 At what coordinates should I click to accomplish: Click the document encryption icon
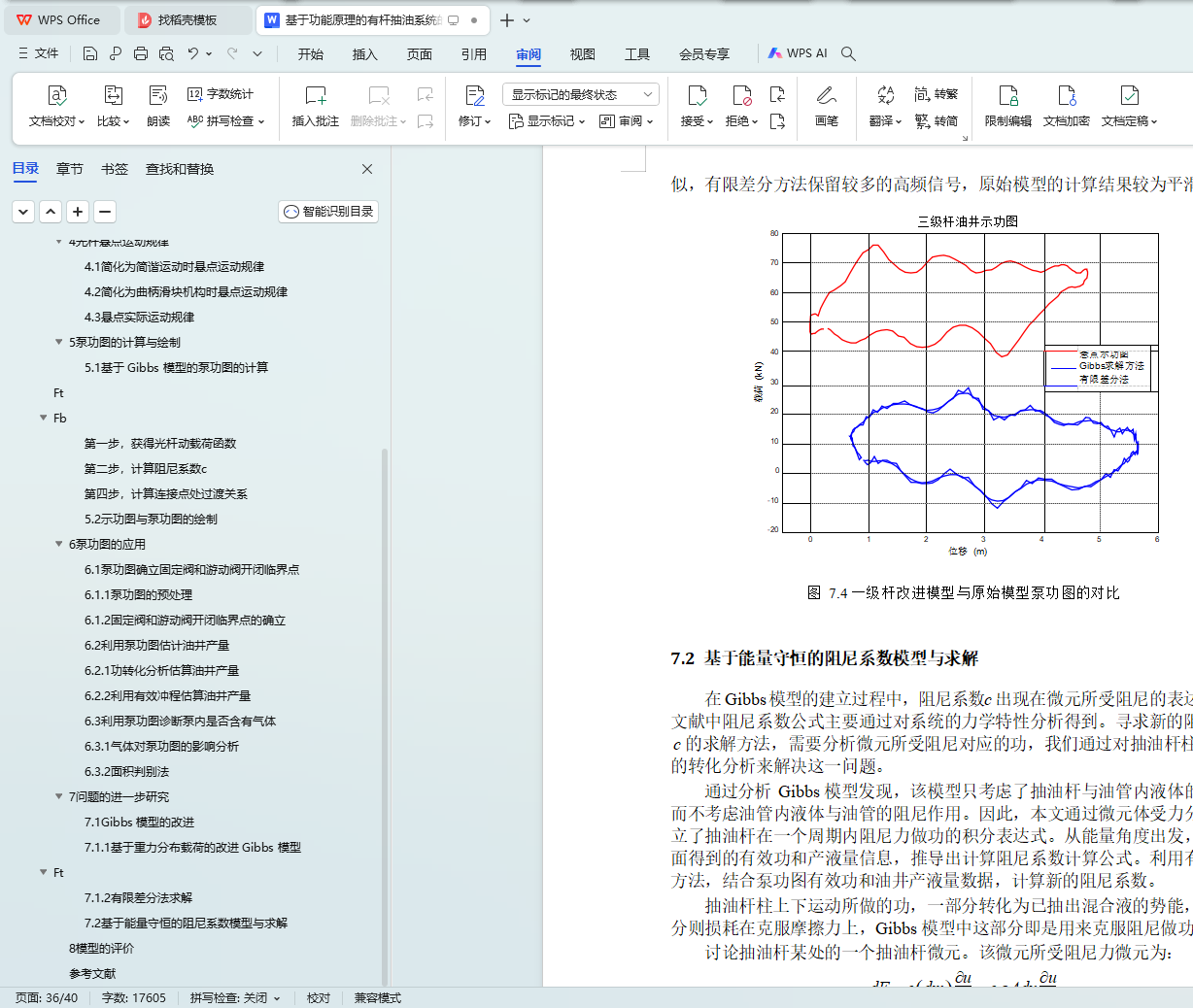1067,95
